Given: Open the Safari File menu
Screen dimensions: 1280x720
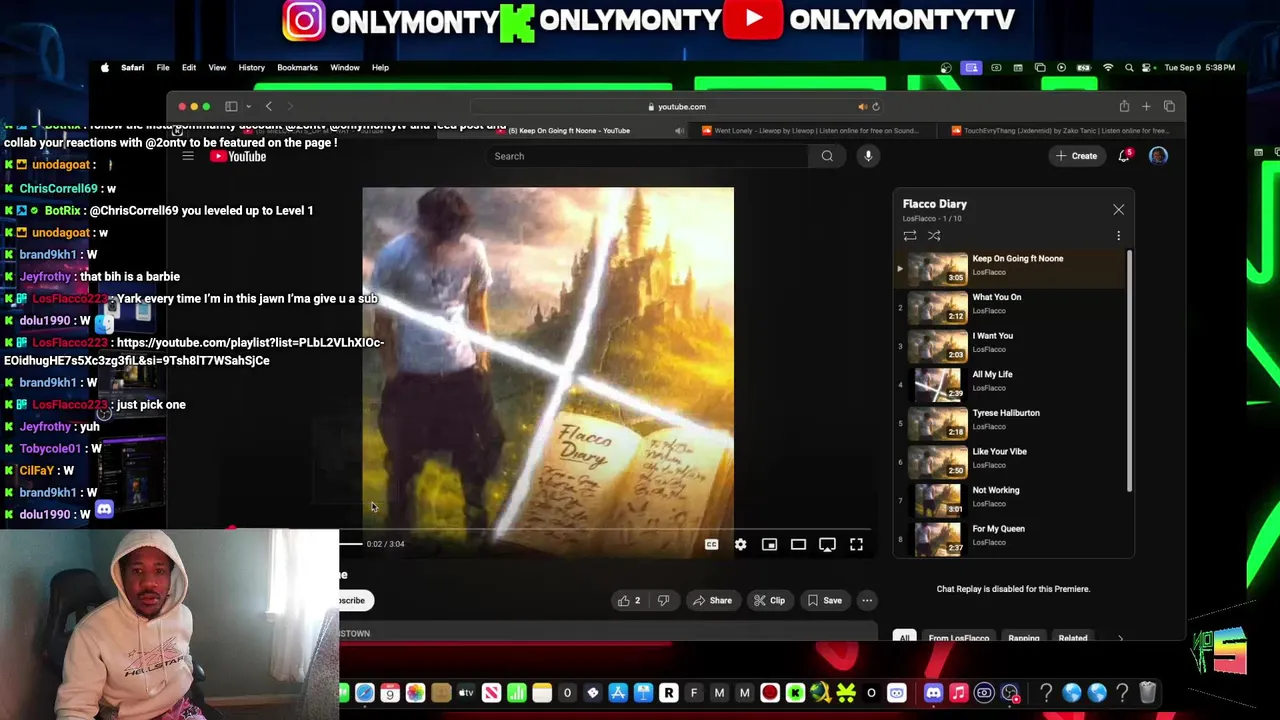Looking at the screenshot, I should (162, 68).
